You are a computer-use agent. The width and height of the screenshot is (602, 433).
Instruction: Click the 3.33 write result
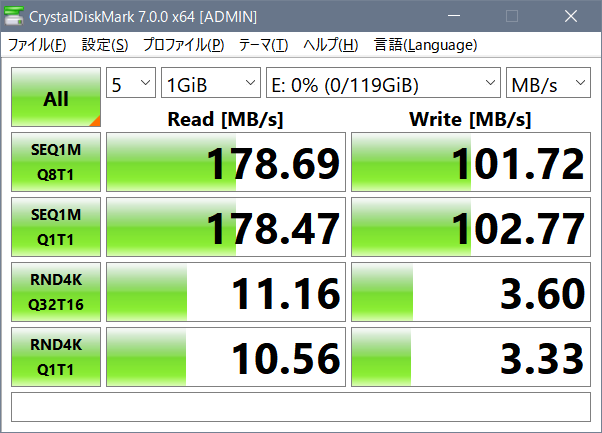click(471, 357)
